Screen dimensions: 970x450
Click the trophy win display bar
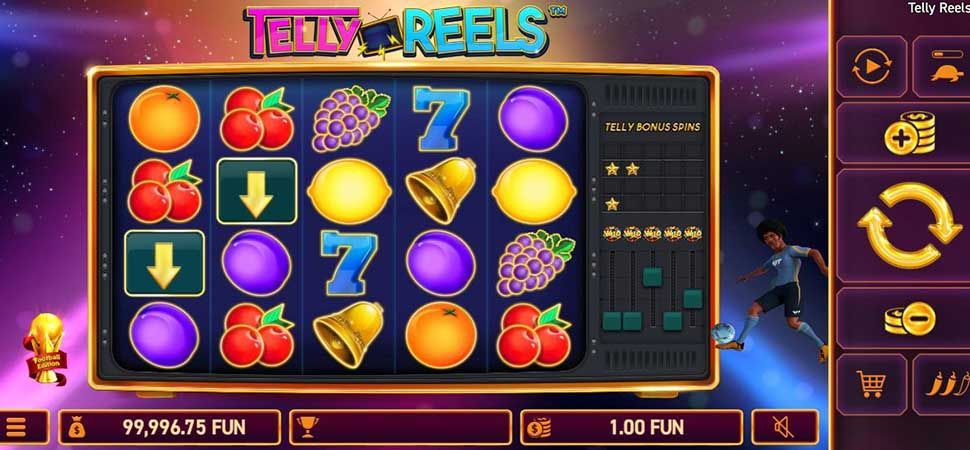(400, 427)
